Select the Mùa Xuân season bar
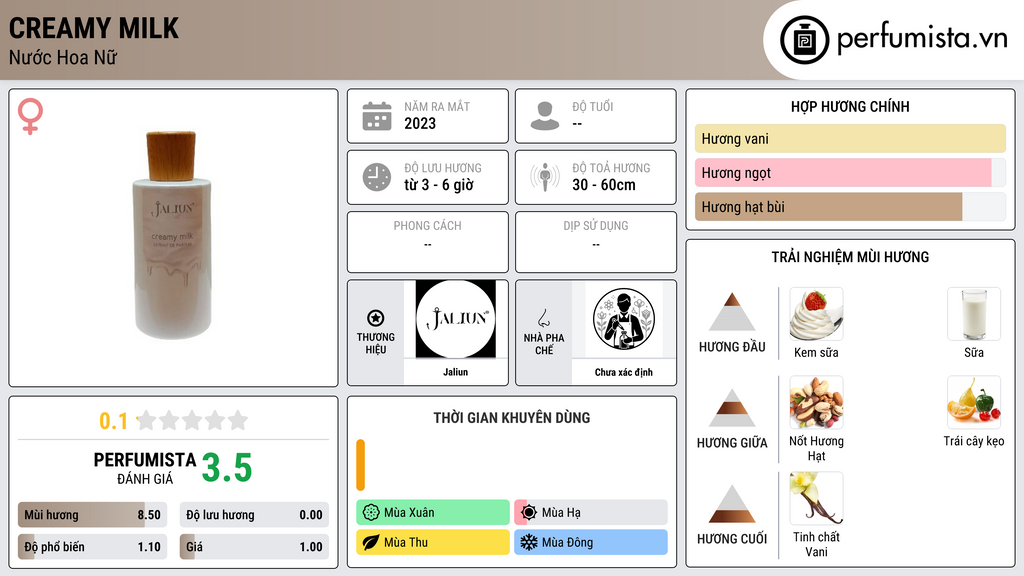This screenshot has height=576, width=1024. tap(432, 513)
